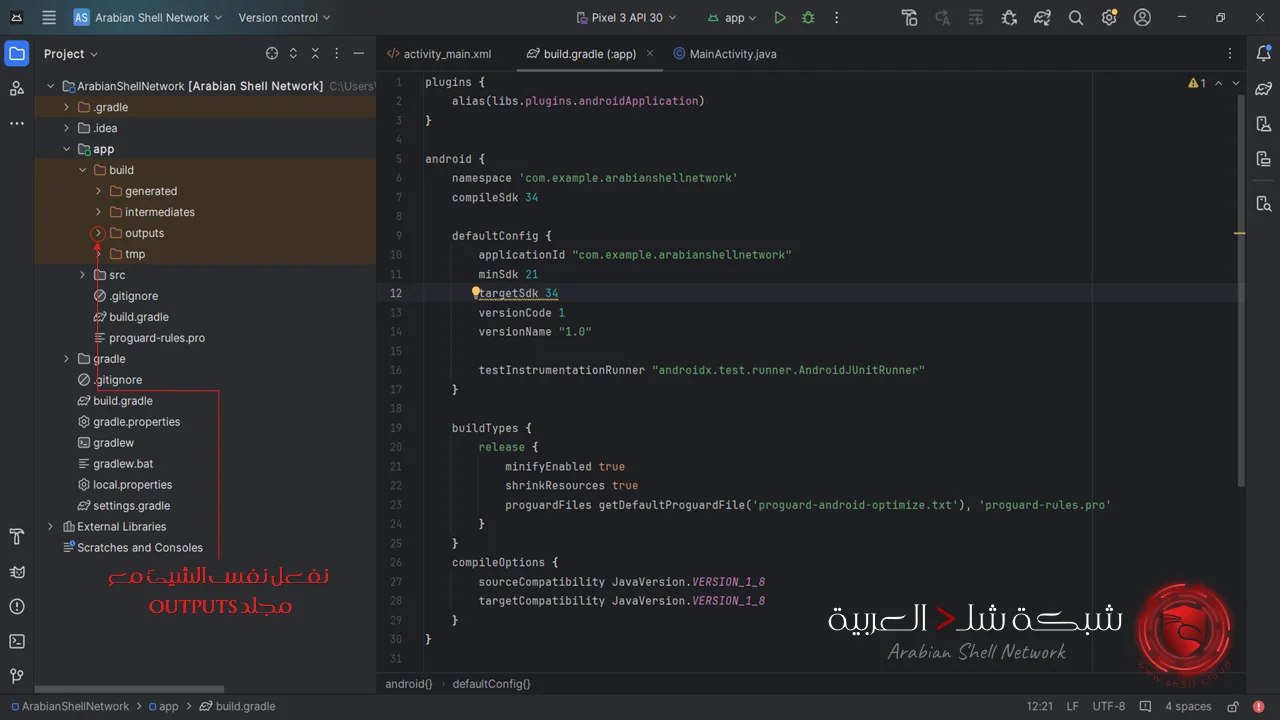Click the lightbulb intention on line 12

pyautogui.click(x=476, y=293)
